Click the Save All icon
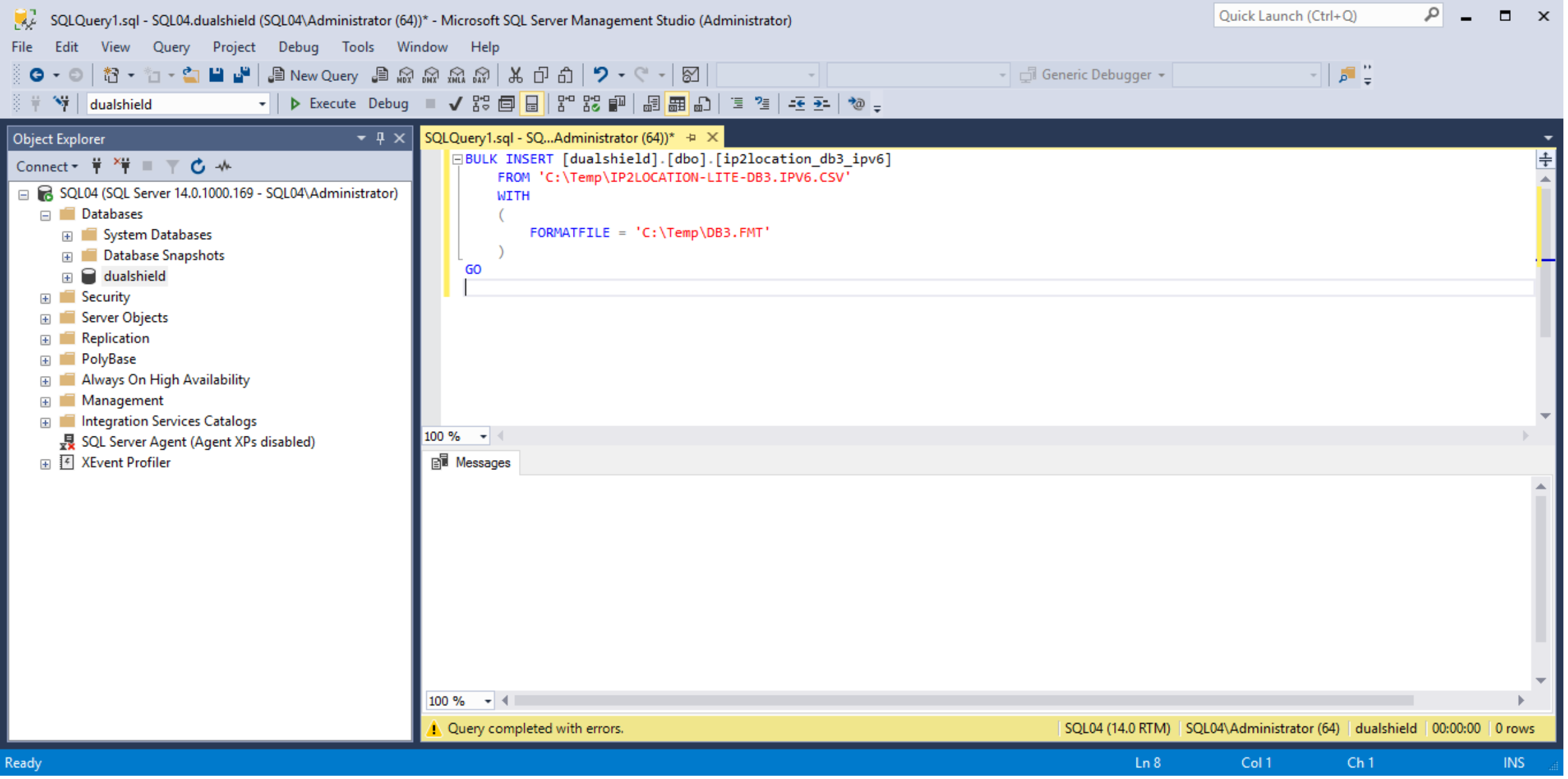The image size is (1568, 779). point(241,75)
